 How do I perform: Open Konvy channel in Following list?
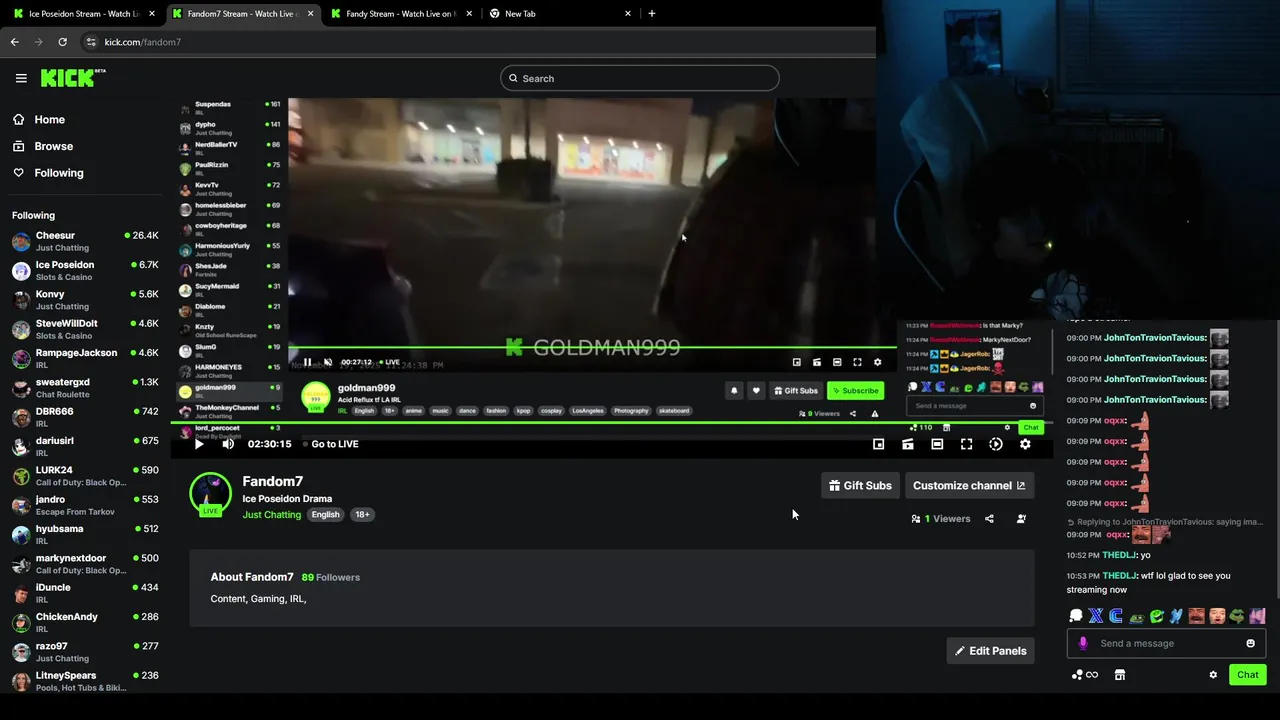[85, 300]
